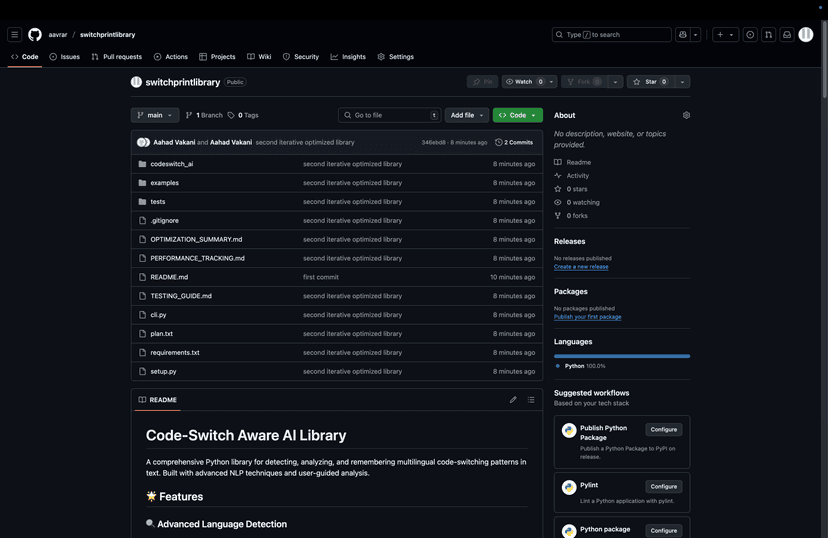Expand the Fork dropdown arrow
828x538 pixels.
point(615,82)
